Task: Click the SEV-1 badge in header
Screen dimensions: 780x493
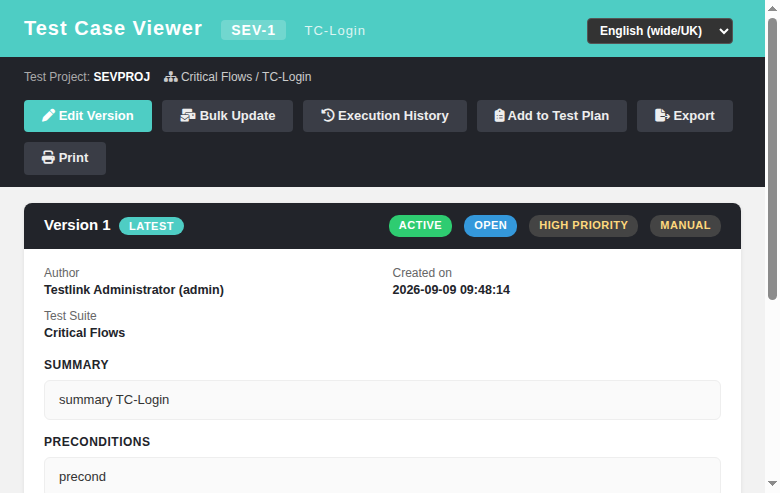Action: [x=253, y=30]
